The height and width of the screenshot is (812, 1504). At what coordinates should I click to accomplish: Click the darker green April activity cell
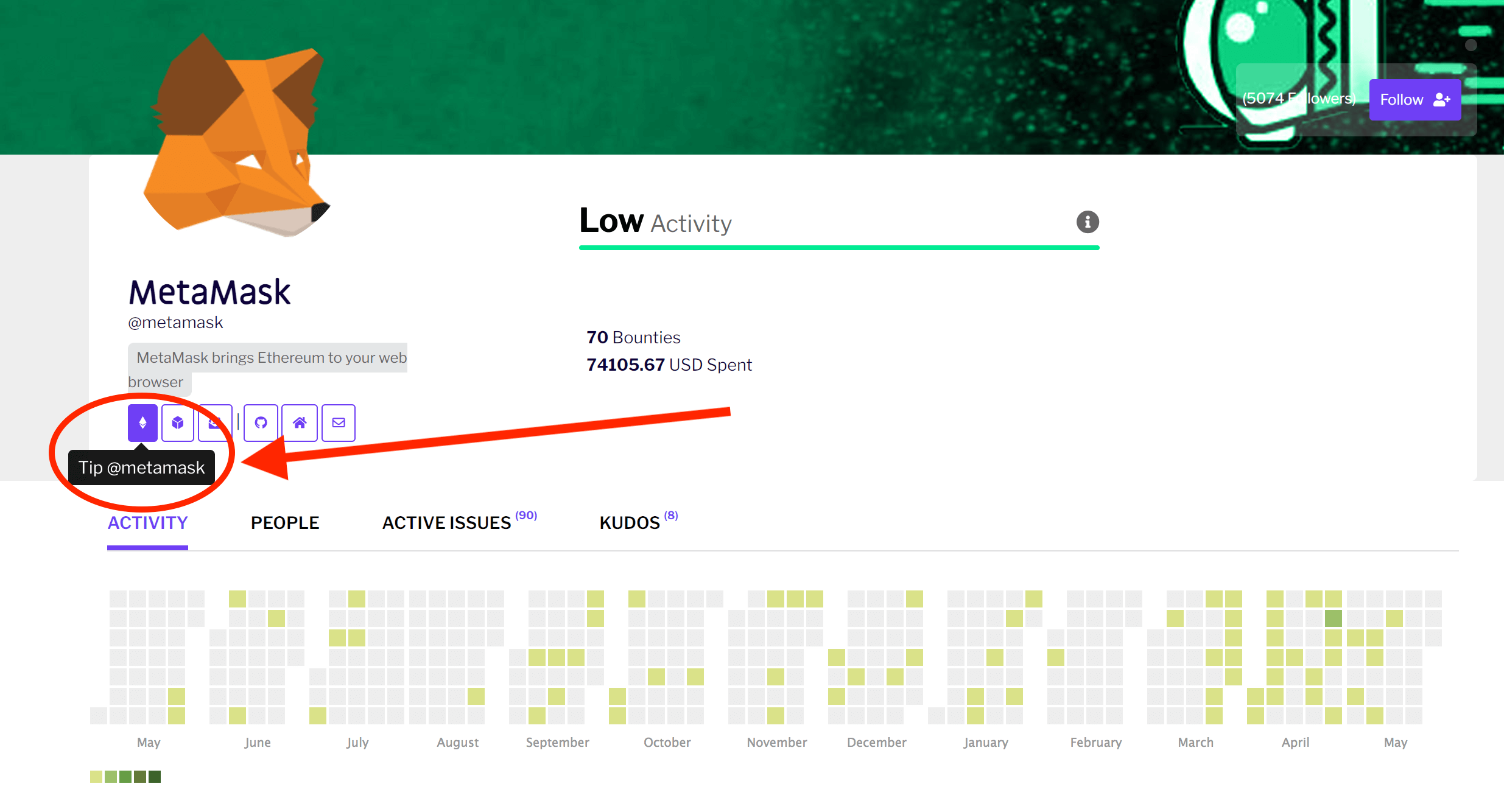(1334, 618)
